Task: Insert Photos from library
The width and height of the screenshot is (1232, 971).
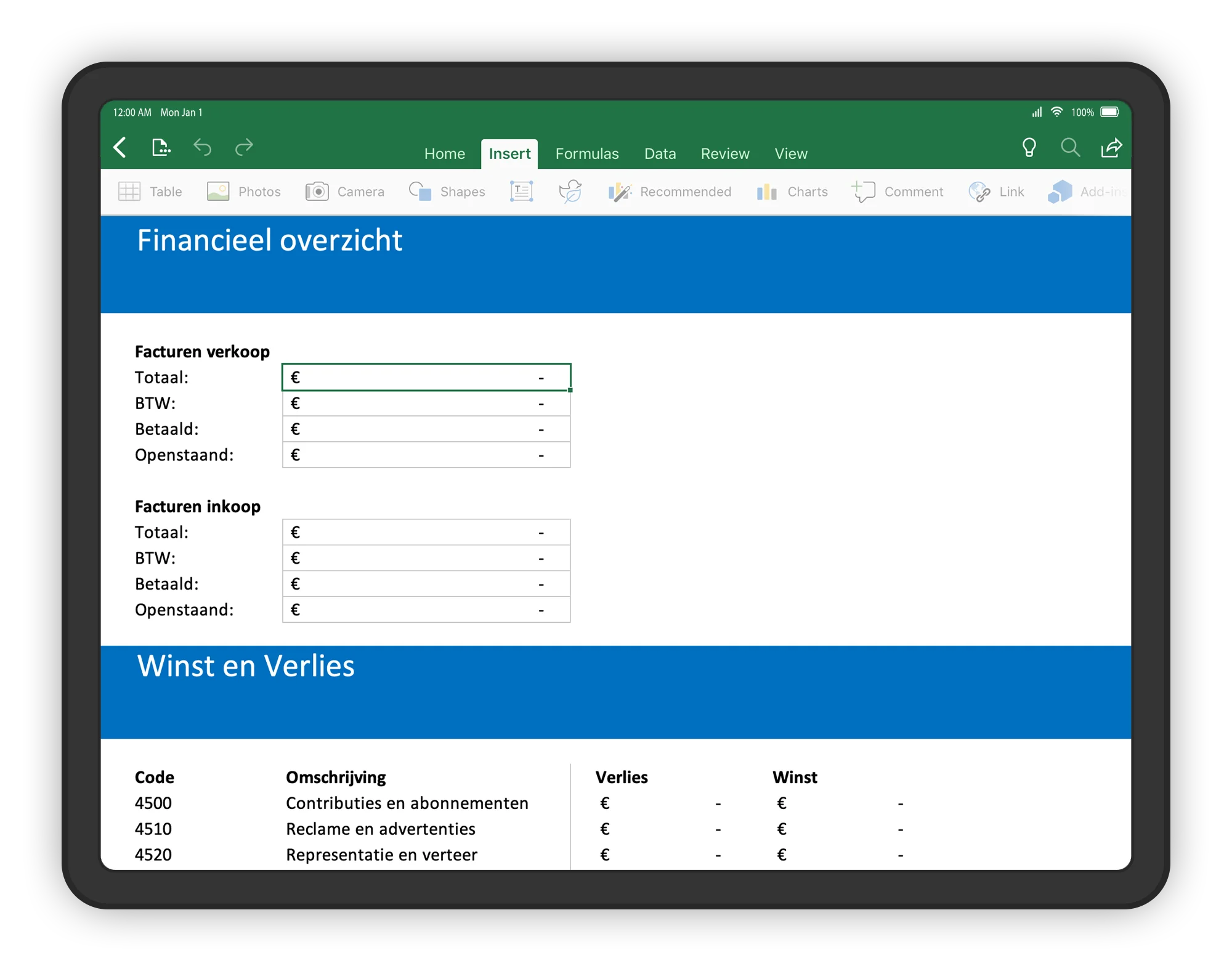Action: [x=243, y=192]
